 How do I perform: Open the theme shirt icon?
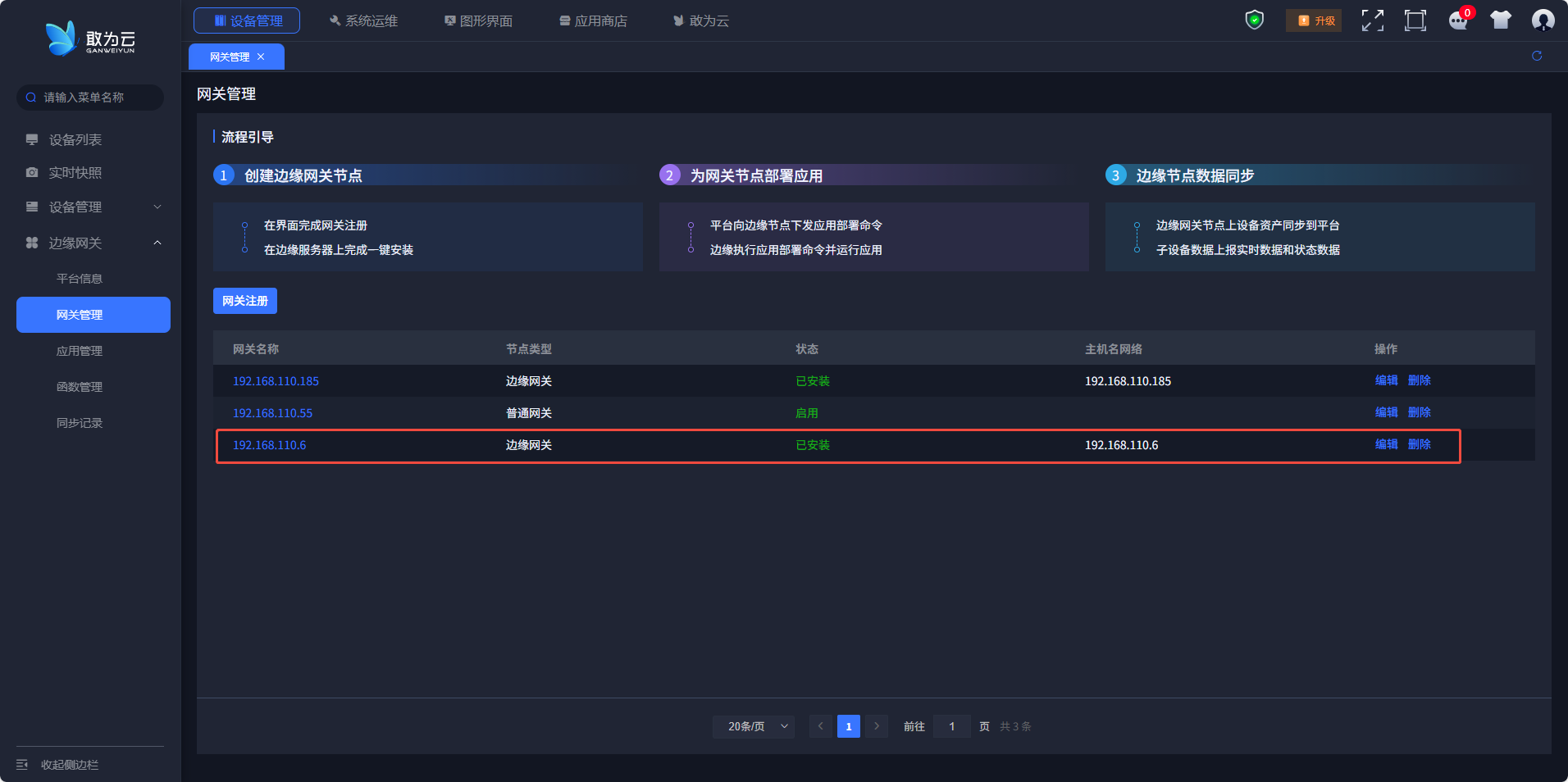pyautogui.click(x=1501, y=20)
